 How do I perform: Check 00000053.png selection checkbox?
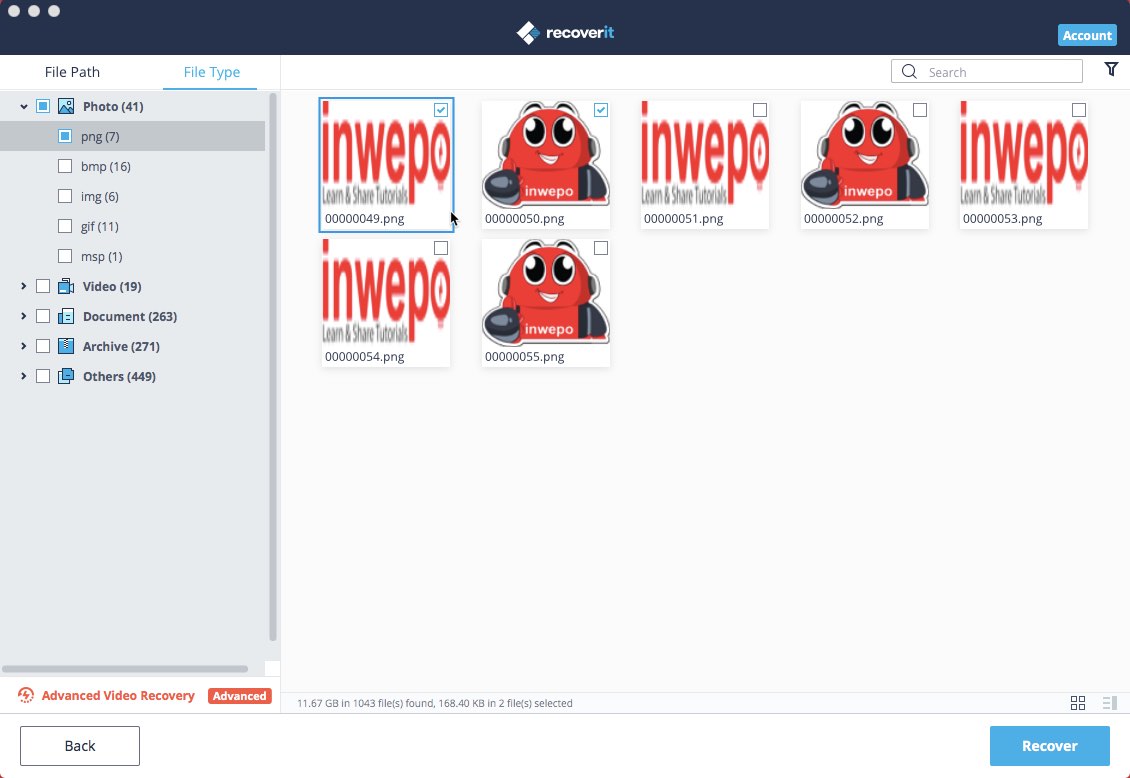pos(1079,110)
